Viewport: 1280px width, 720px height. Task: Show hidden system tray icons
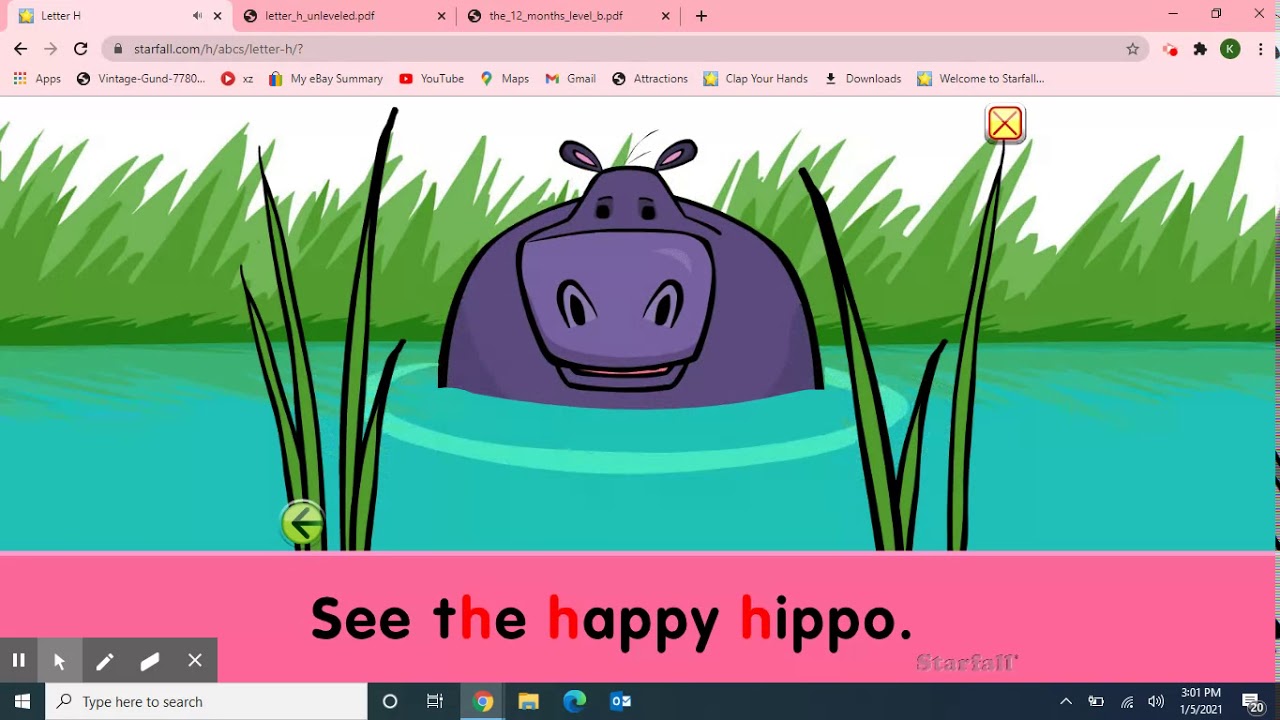(1065, 701)
